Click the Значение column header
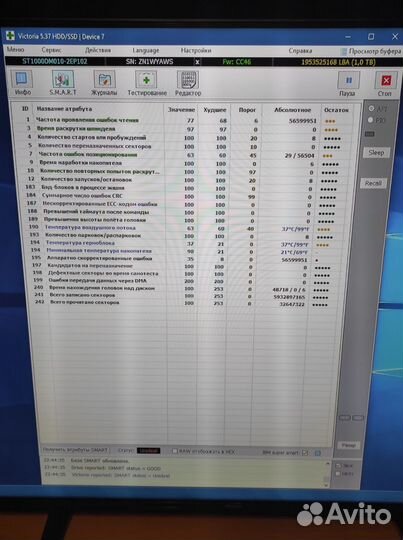403x540 pixels. 181,110
